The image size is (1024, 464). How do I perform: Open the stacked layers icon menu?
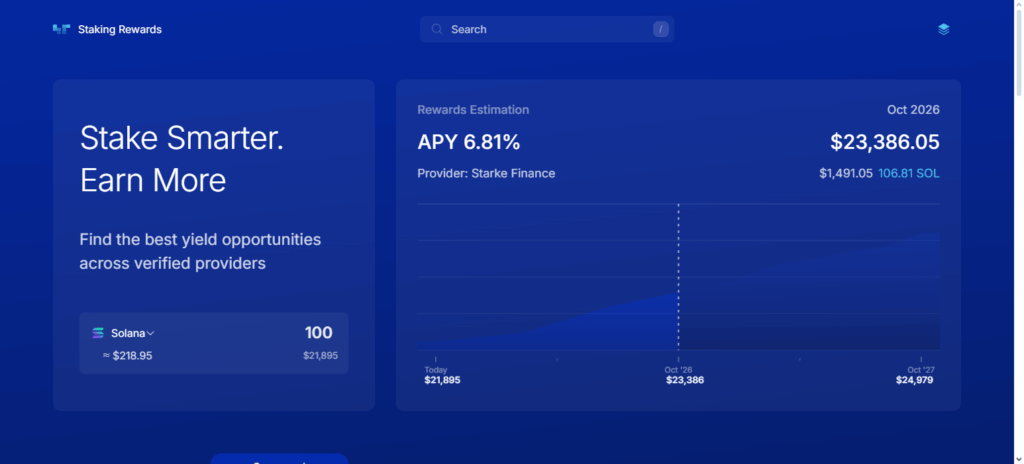pos(943,30)
